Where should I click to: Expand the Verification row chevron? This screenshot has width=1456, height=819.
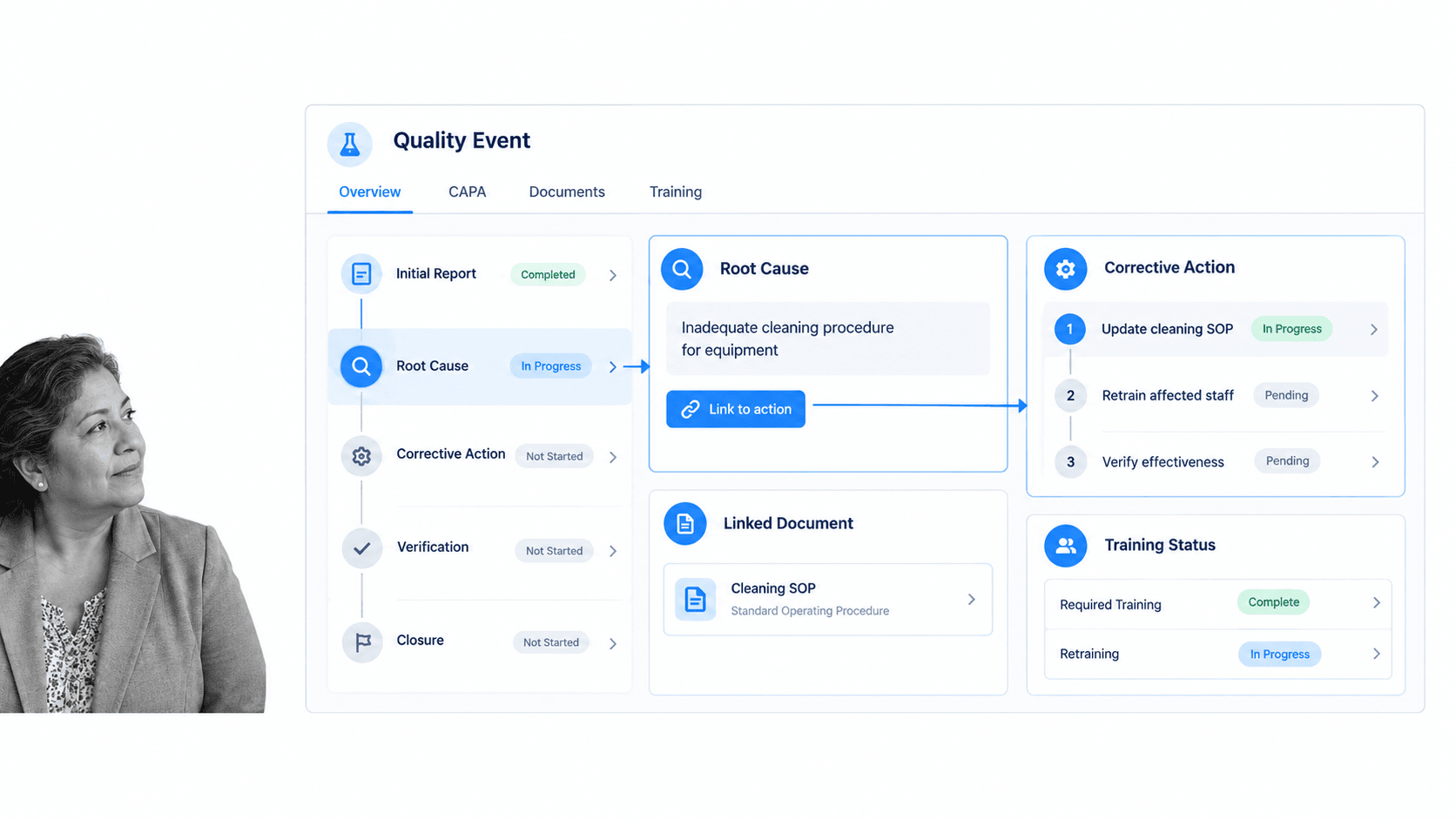click(613, 551)
